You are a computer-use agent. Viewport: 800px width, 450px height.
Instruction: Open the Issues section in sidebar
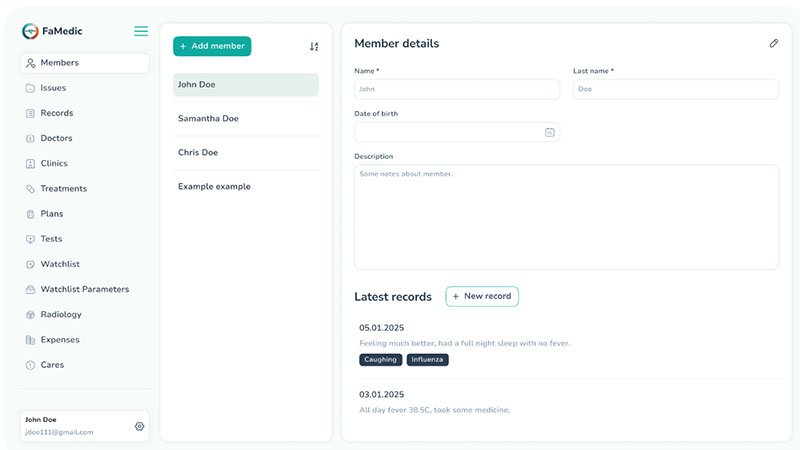coord(53,88)
